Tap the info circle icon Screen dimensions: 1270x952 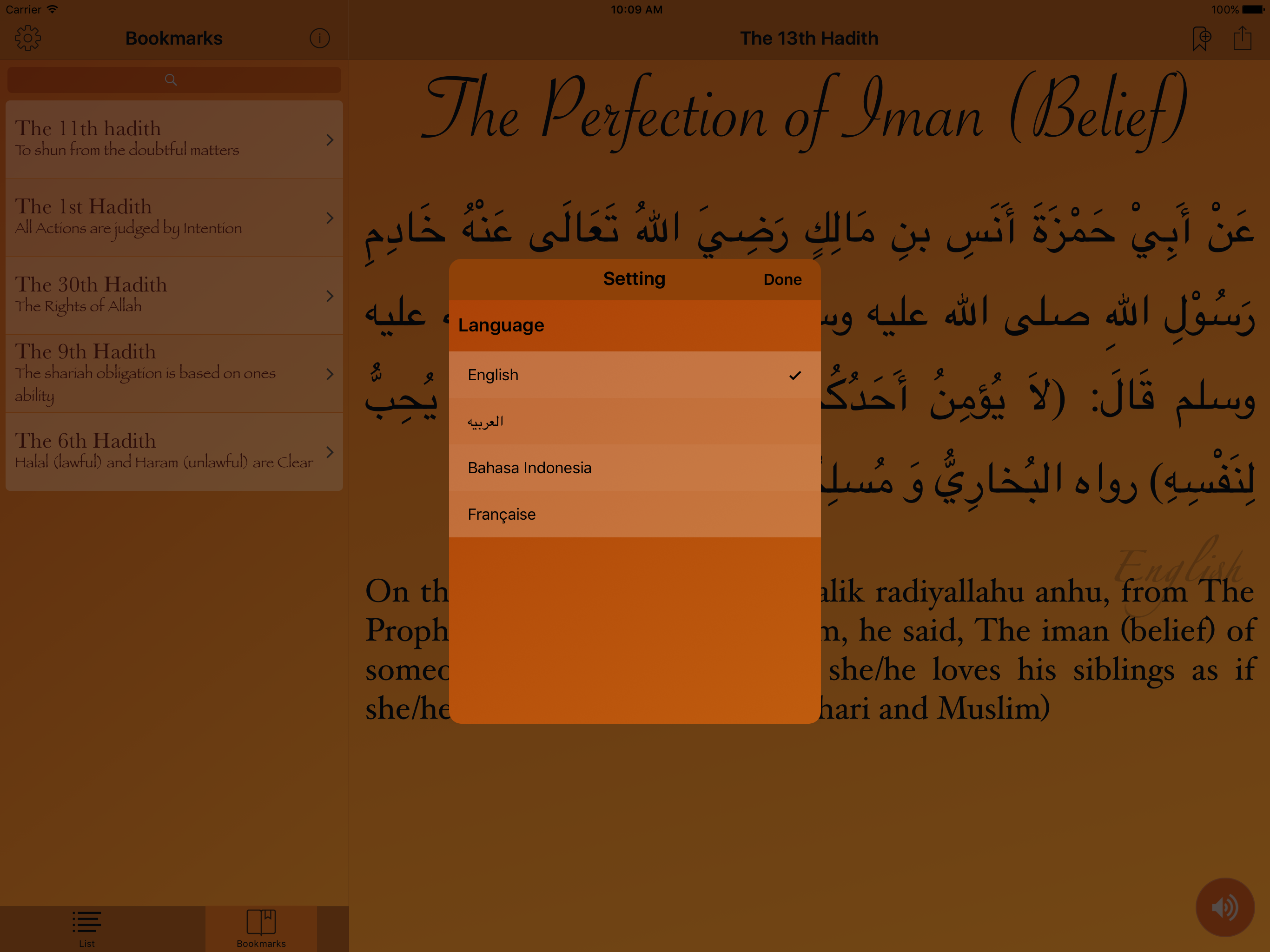[x=320, y=39]
